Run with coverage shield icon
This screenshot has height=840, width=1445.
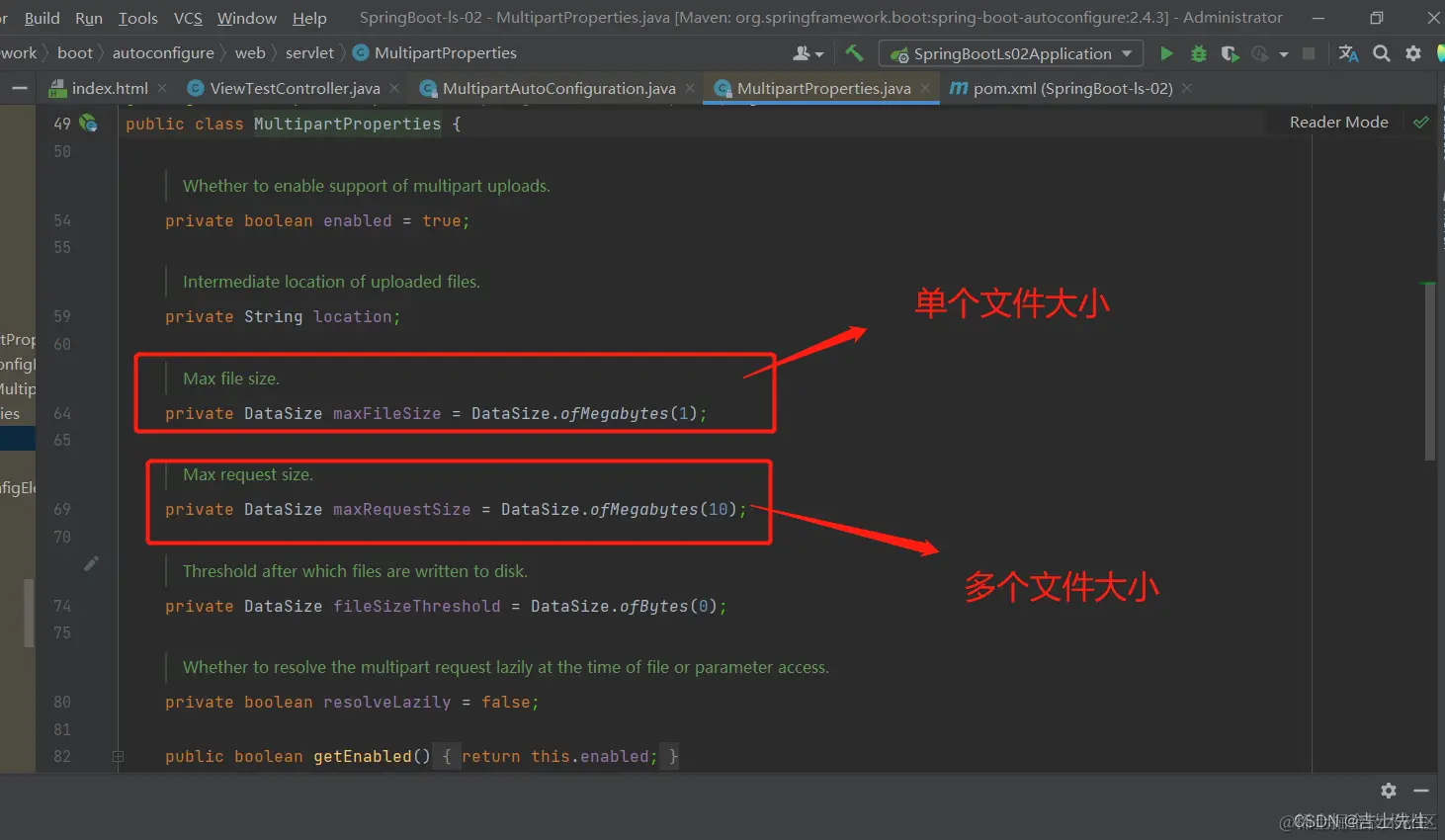pos(1230,53)
